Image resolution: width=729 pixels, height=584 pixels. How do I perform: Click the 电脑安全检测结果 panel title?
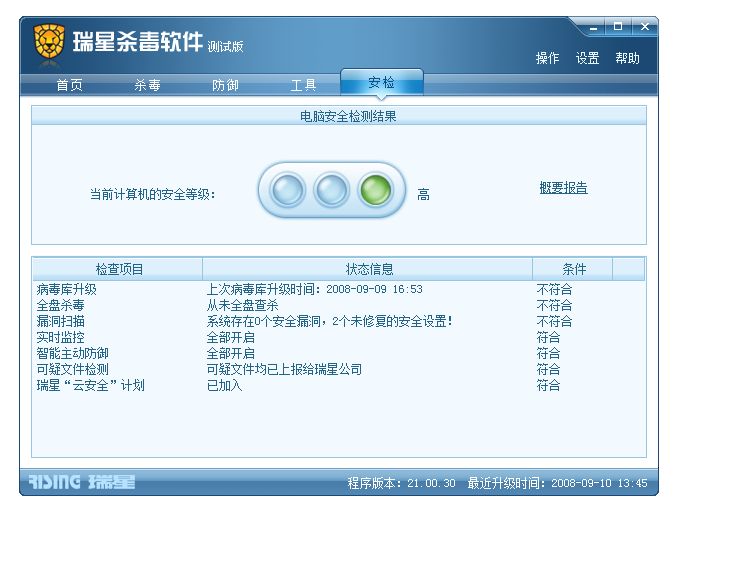coord(348,116)
